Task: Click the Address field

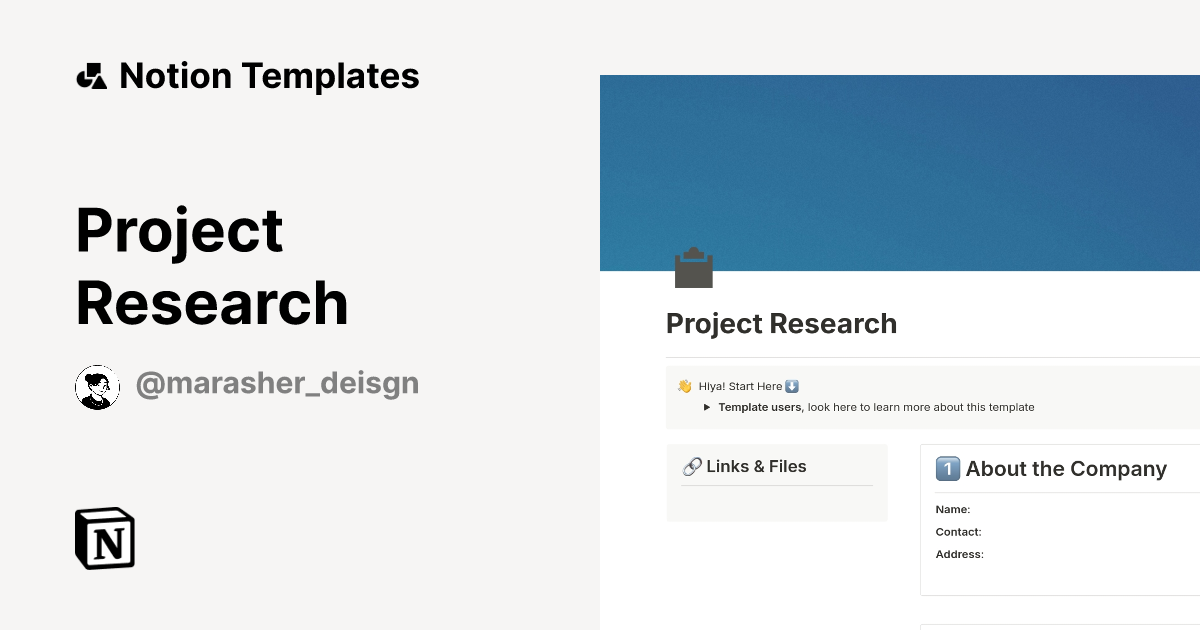Action: [x=960, y=554]
